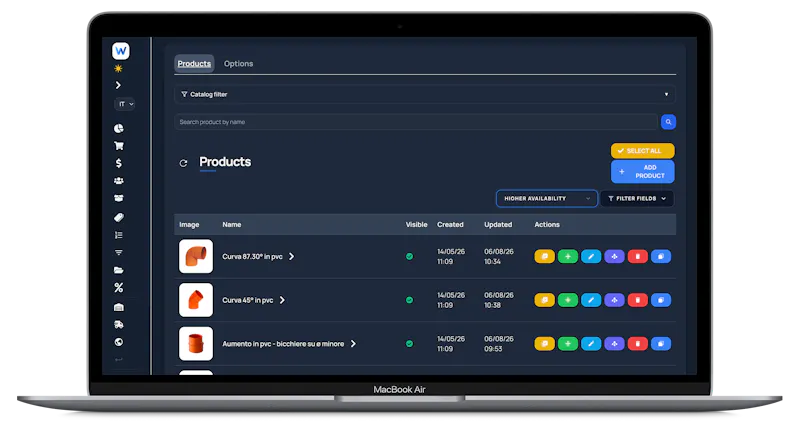
Task: Duplicate Curva 45° in pvc with blue copy button
Action: (661, 300)
